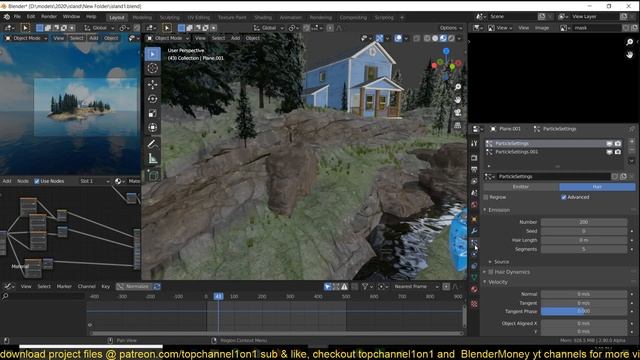This screenshot has width=640, height=360.
Task: Toggle render visibility of ParticleSettings
Action: tap(618, 144)
